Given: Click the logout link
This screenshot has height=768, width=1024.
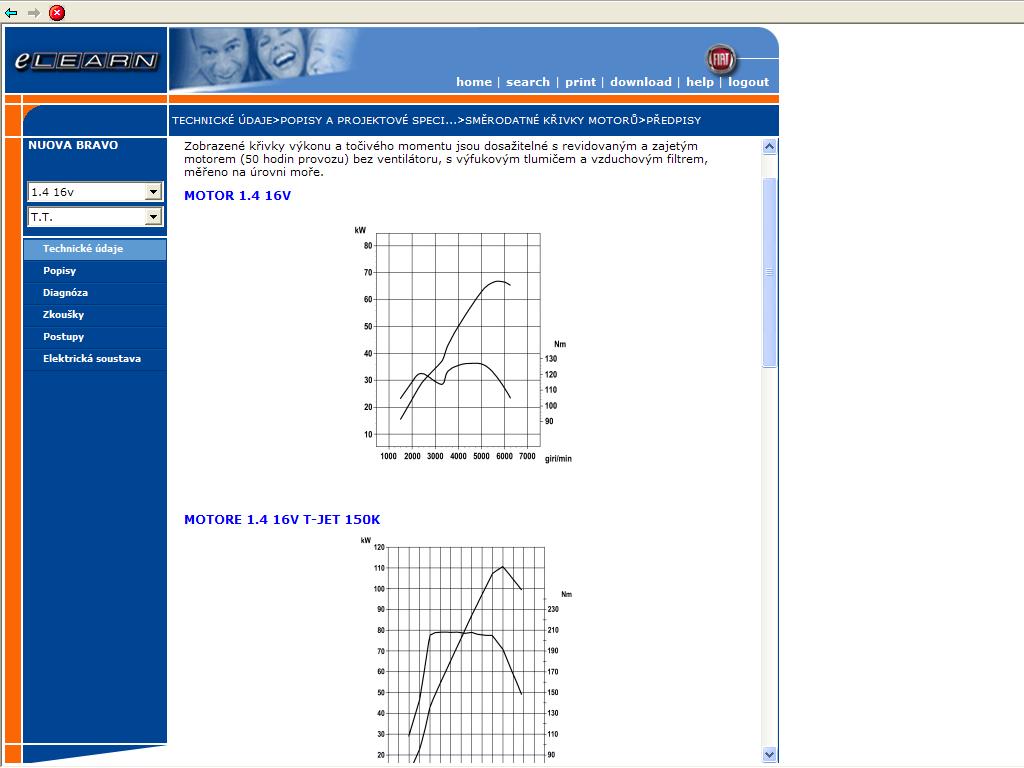Looking at the screenshot, I should 748,82.
